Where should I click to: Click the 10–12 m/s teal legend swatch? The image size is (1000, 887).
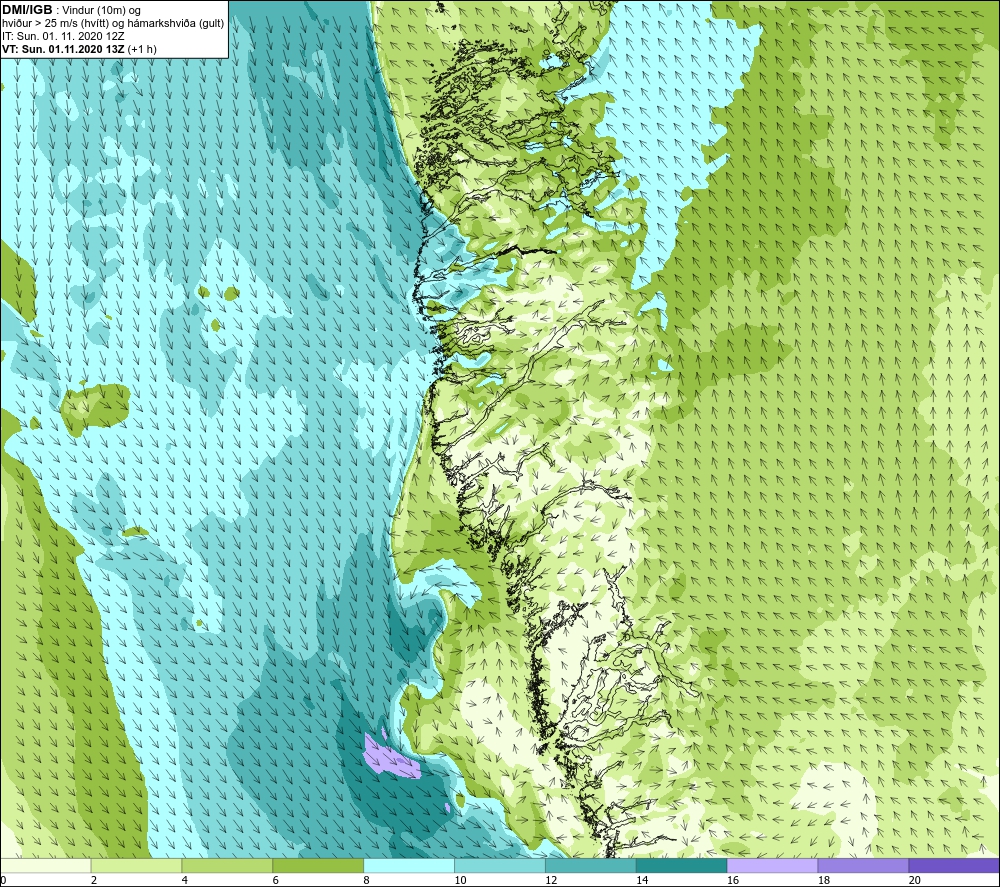[499, 865]
